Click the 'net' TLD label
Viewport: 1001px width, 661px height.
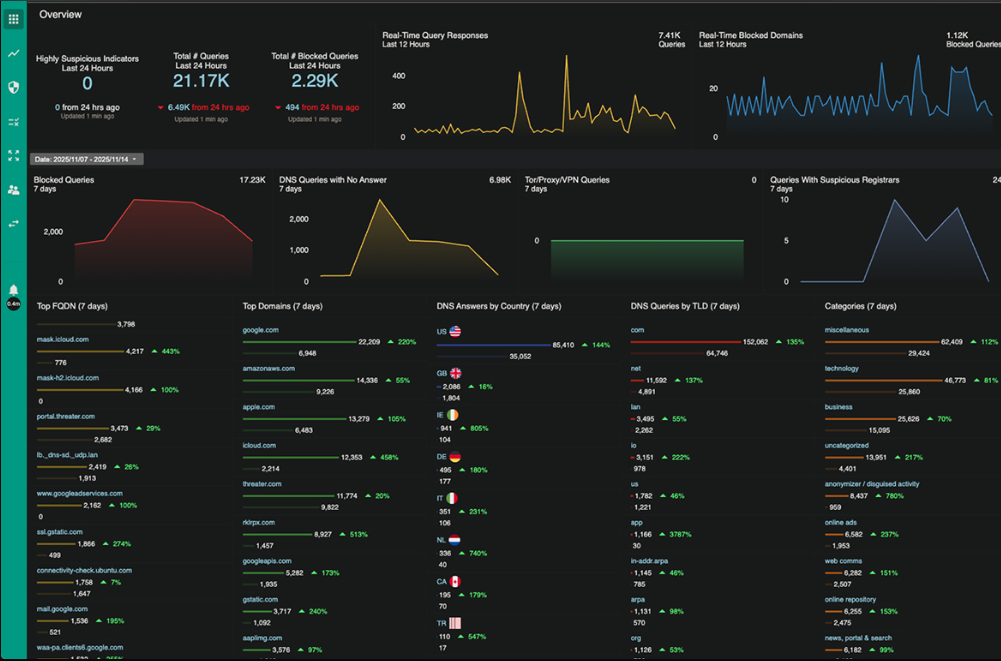636,368
